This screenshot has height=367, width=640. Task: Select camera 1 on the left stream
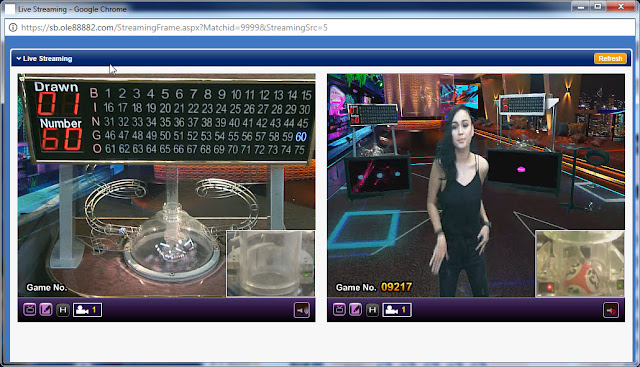pos(87,310)
